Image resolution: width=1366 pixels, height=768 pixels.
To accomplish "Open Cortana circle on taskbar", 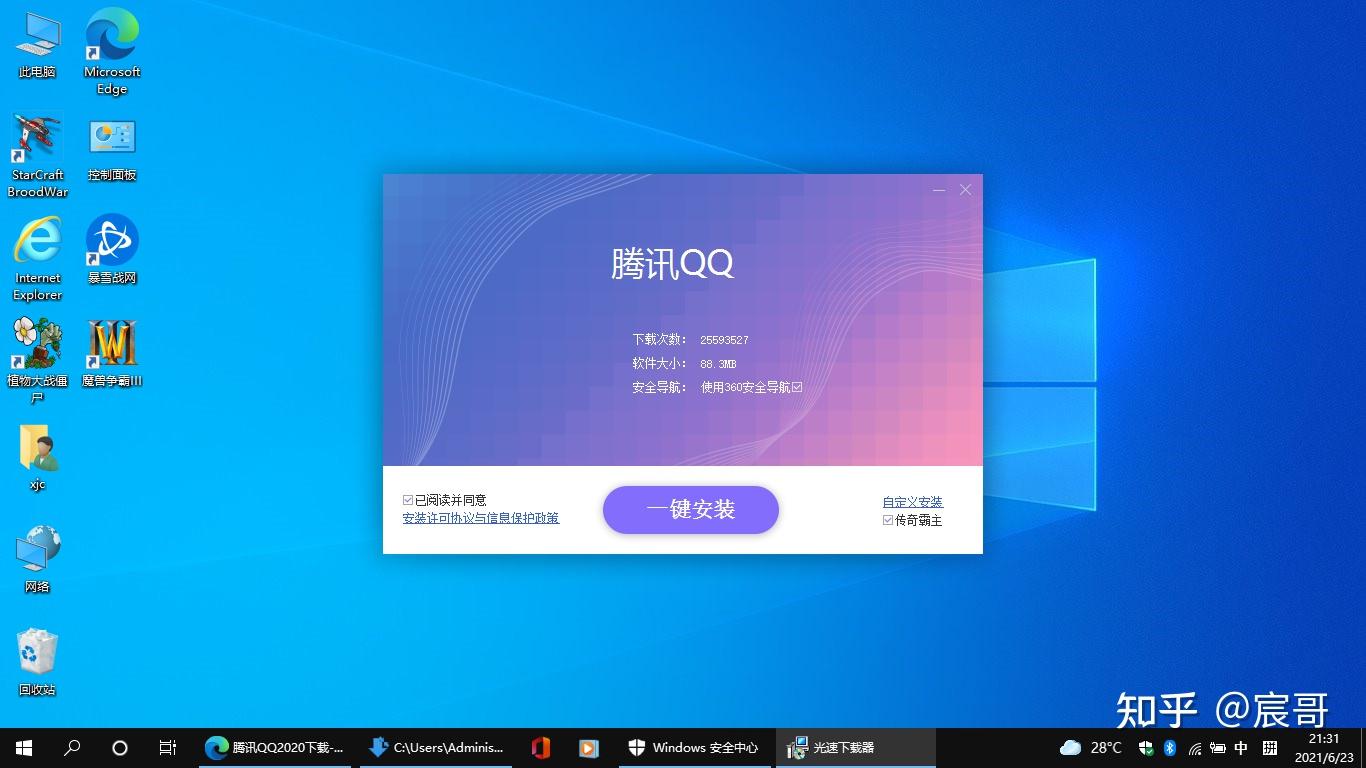I will click(x=120, y=748).
